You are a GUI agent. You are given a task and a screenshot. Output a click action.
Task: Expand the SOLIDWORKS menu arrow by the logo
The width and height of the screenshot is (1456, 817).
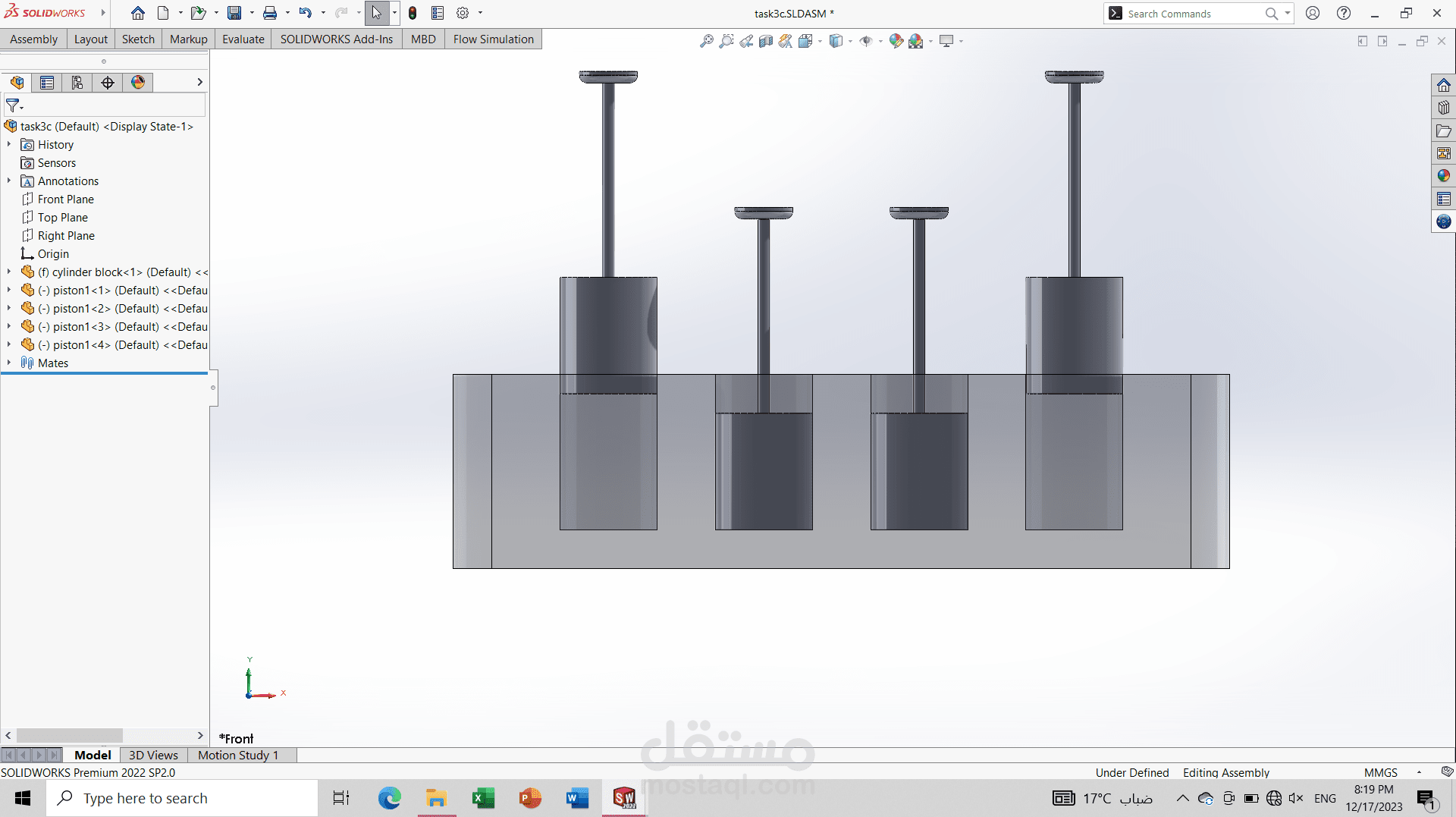(103, 13)
